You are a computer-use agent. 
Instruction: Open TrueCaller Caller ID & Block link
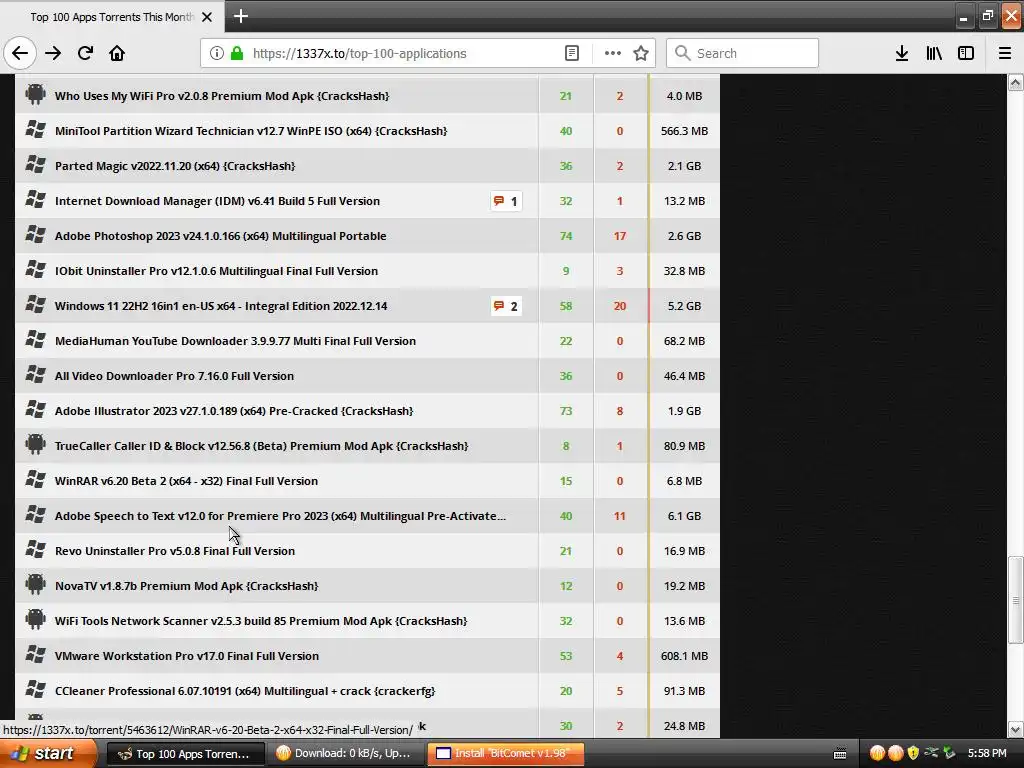tap(261, 446)
